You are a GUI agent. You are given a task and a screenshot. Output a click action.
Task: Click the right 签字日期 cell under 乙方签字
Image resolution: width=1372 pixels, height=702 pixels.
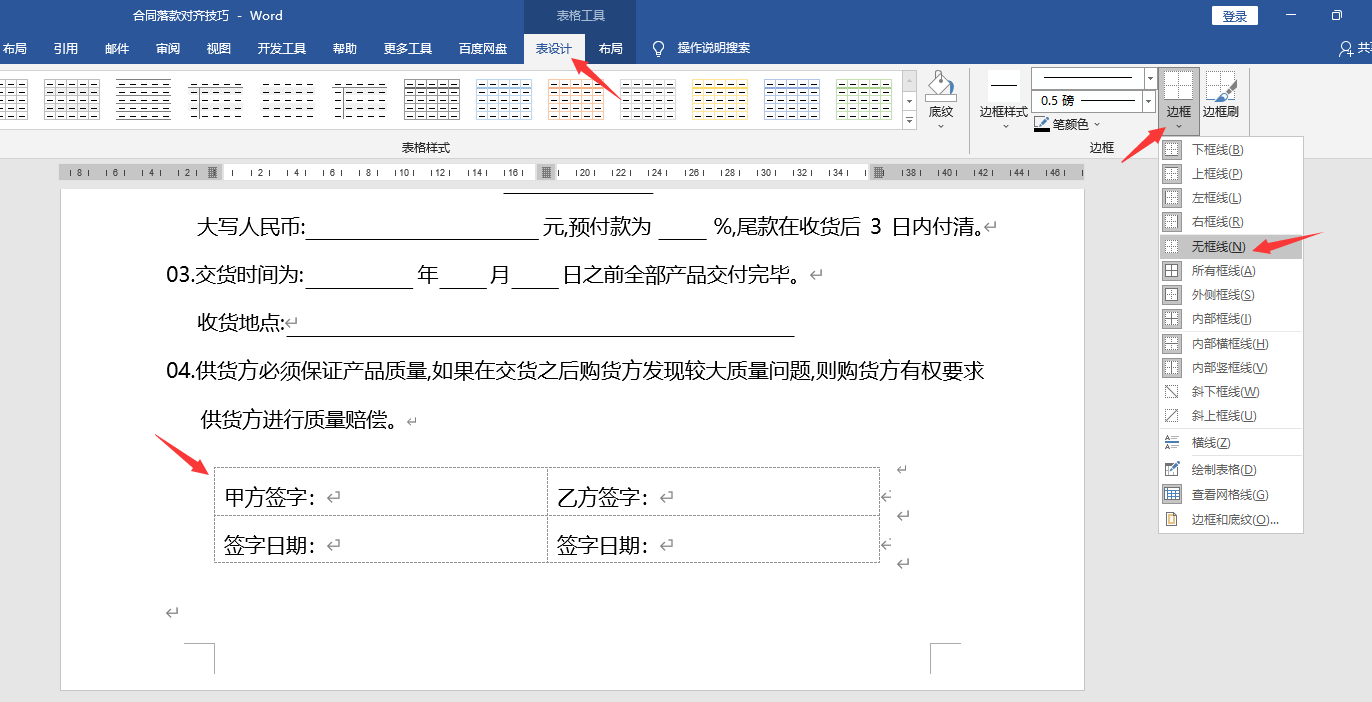tap(713, 540)
